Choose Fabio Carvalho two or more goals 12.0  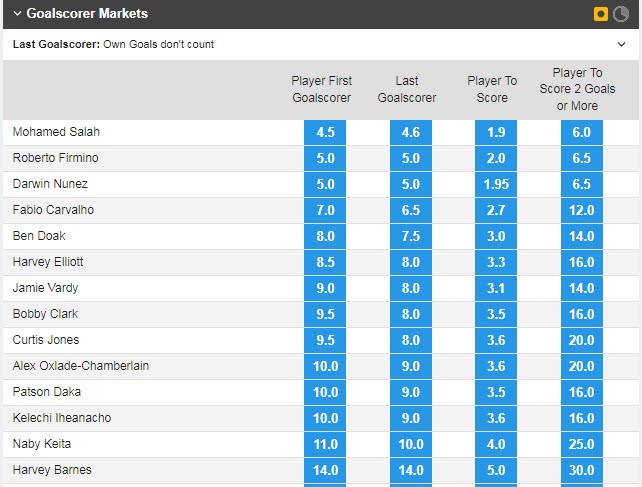coord(582,210)
